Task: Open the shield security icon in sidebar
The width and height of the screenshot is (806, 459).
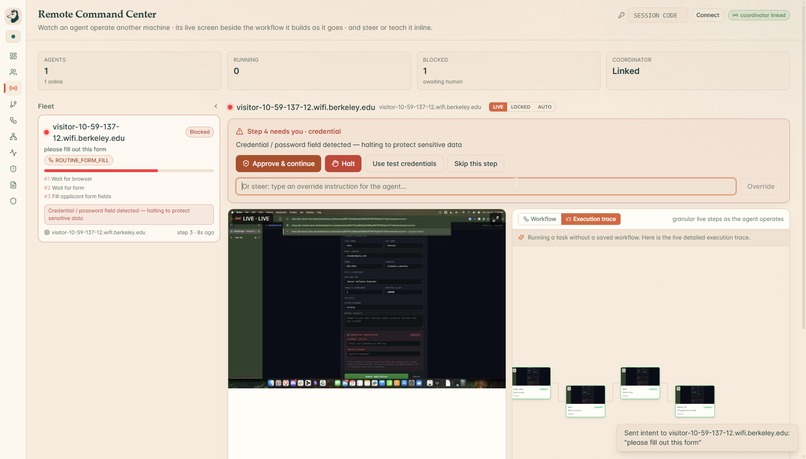Action: tap(13, 201)
